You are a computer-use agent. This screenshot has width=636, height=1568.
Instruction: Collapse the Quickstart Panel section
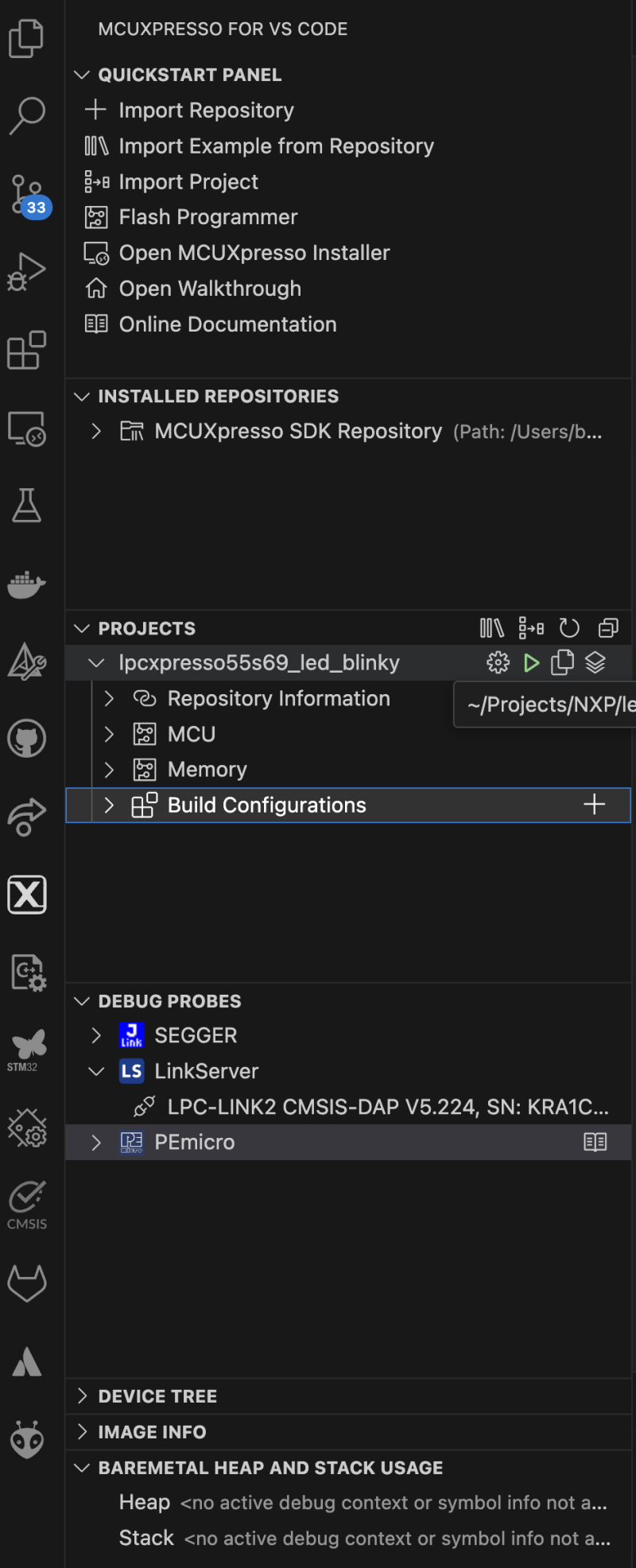click(82, 74)
